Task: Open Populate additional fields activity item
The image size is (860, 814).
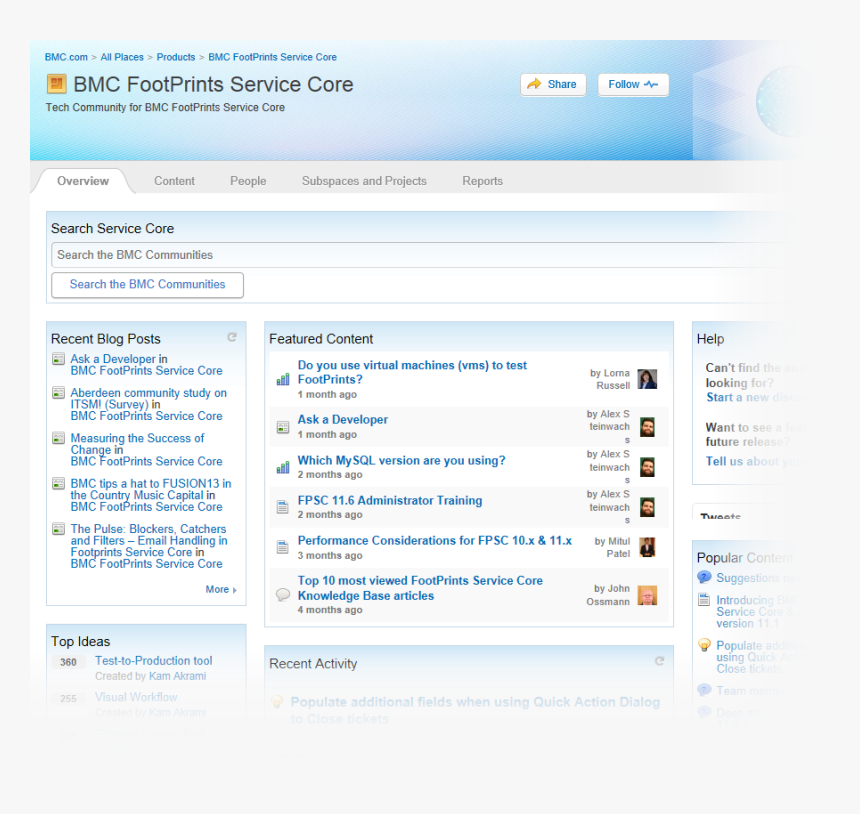Action: pyautogui.click(x=475, y=710)
